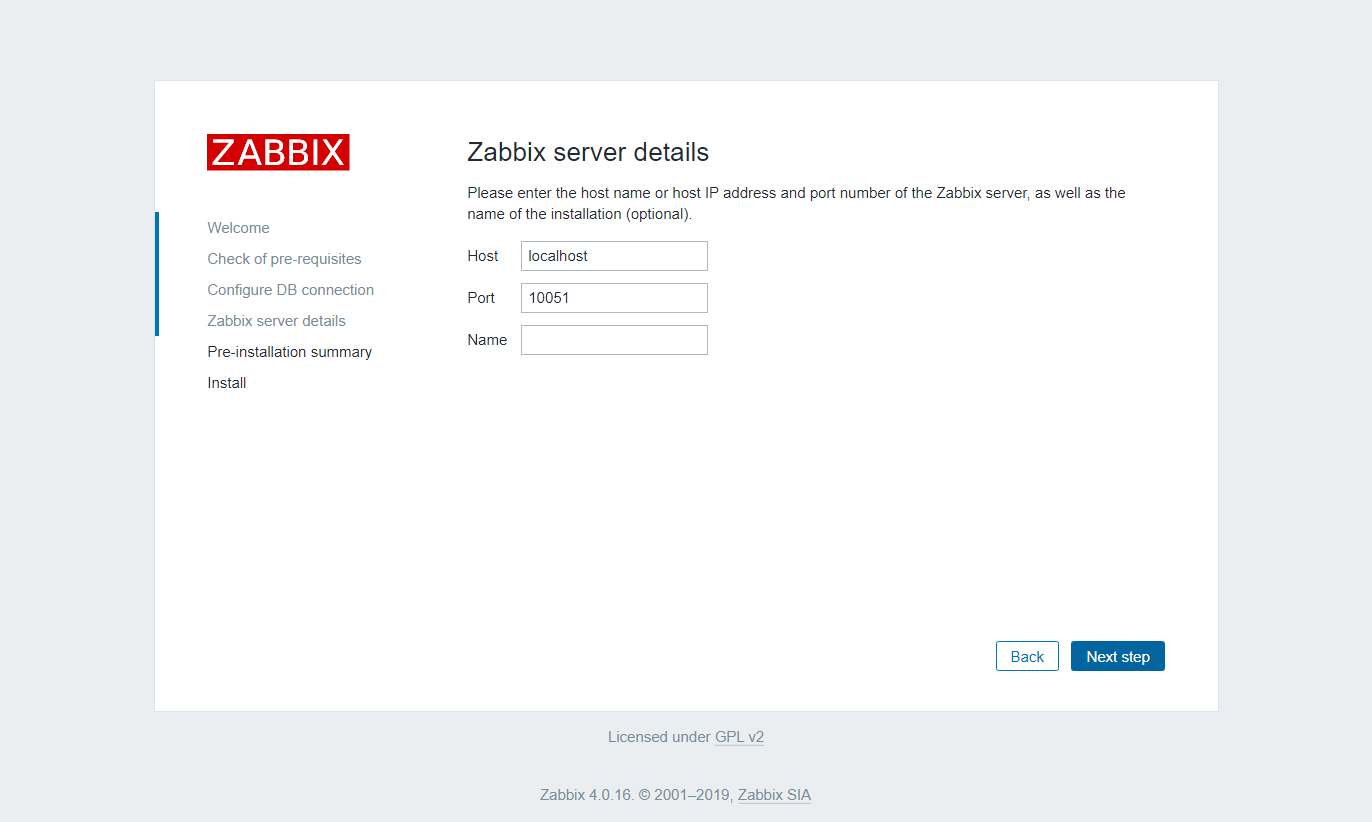Click the blue progress bar beside steps
The height and width of the screenshot is (822, 1372).
pyautogui.click(x=157, y=274)
